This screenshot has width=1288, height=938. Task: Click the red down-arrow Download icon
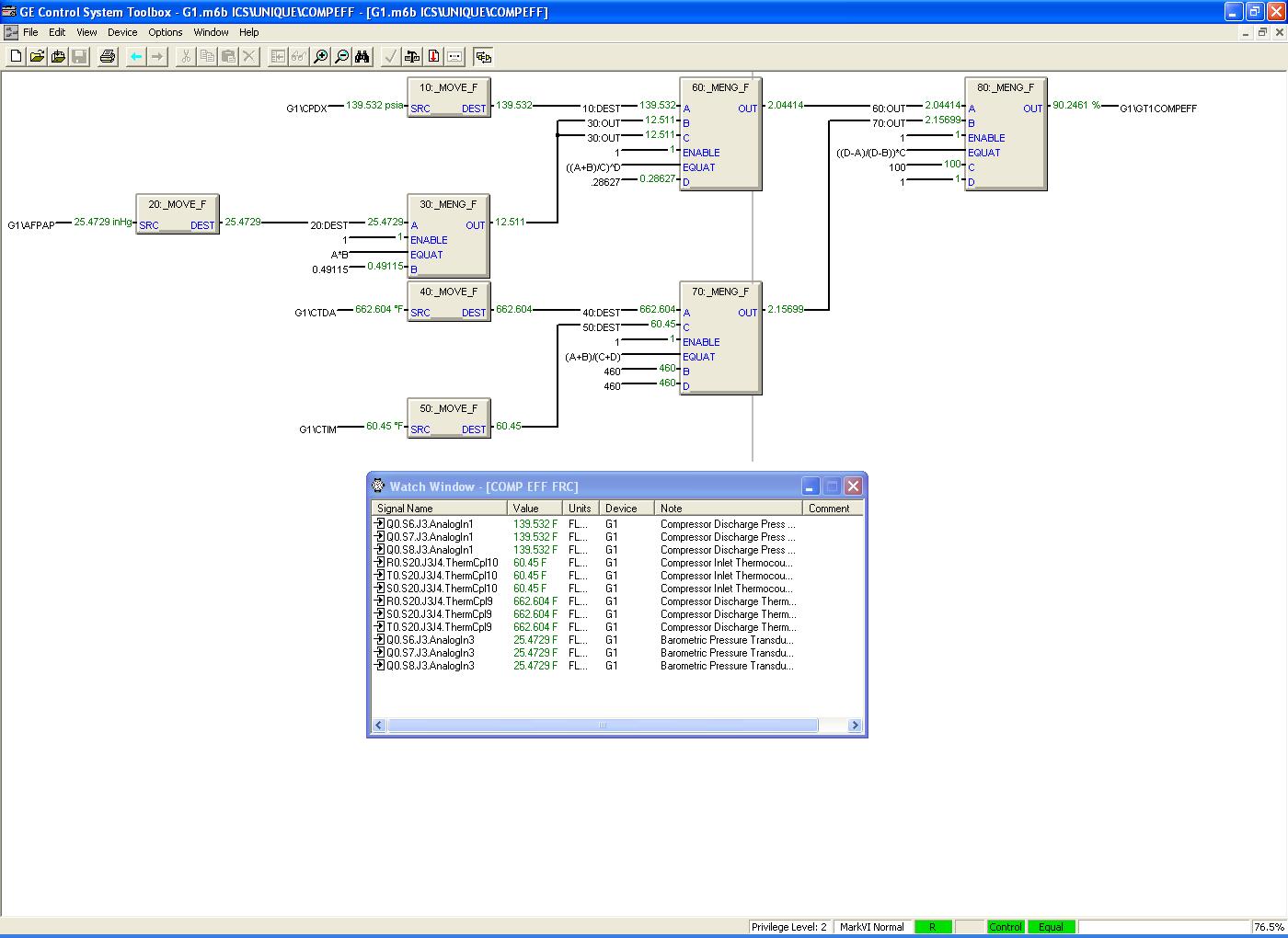point(433,57)
